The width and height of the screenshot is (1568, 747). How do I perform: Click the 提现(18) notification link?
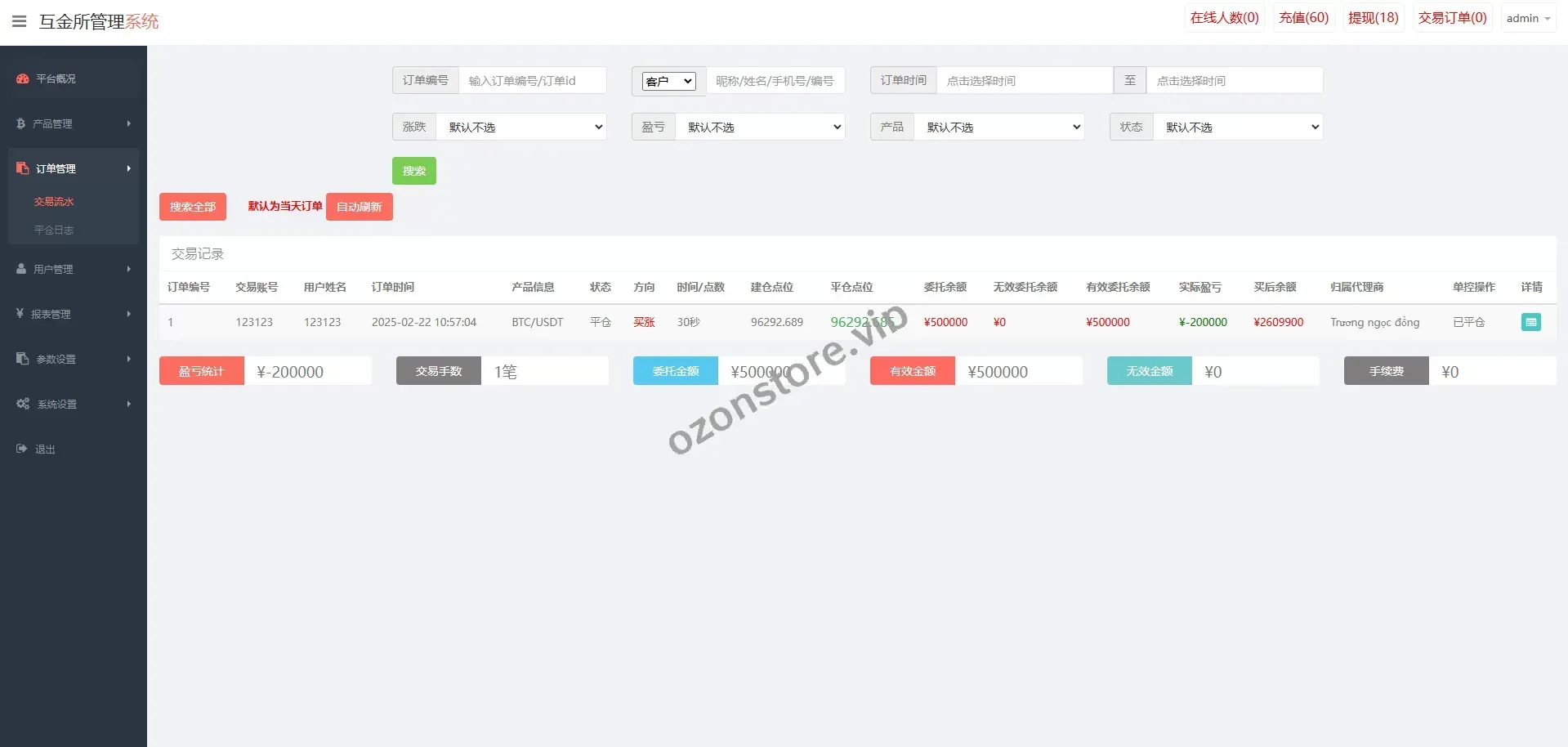(x=1373, y=18)
